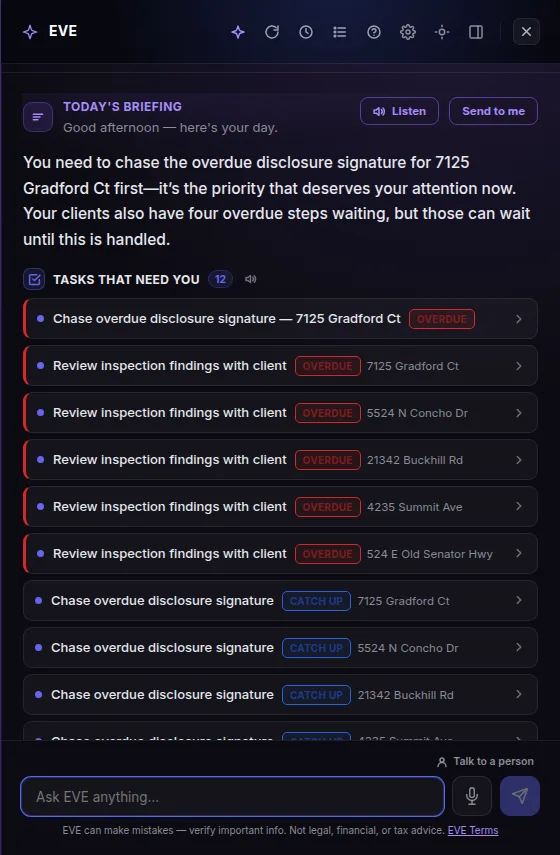Click the Listen button
Viewport: 560px width, 855px height.
click(x=399, y=111)
